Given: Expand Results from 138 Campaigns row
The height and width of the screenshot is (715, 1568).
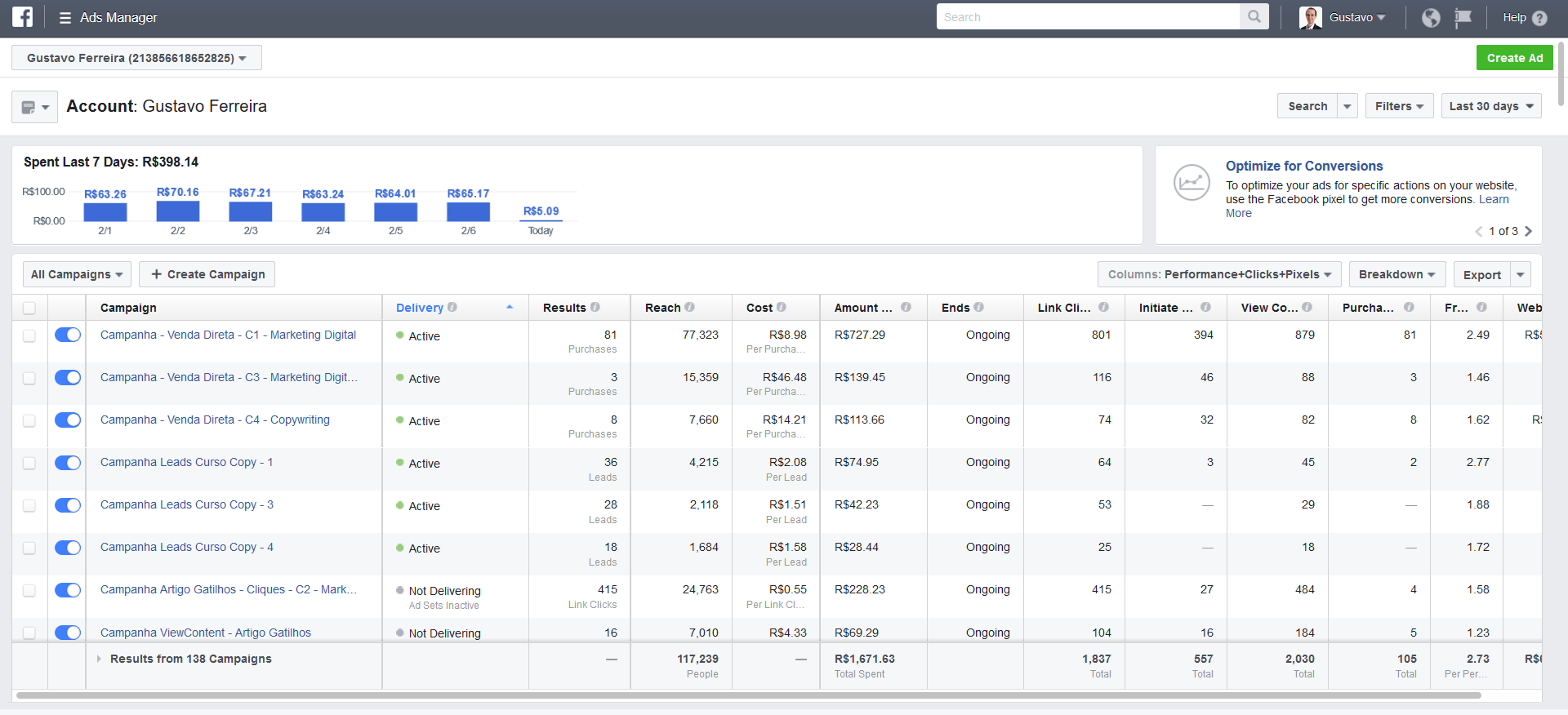Looking at the screenshot, I should pos(99,659).
